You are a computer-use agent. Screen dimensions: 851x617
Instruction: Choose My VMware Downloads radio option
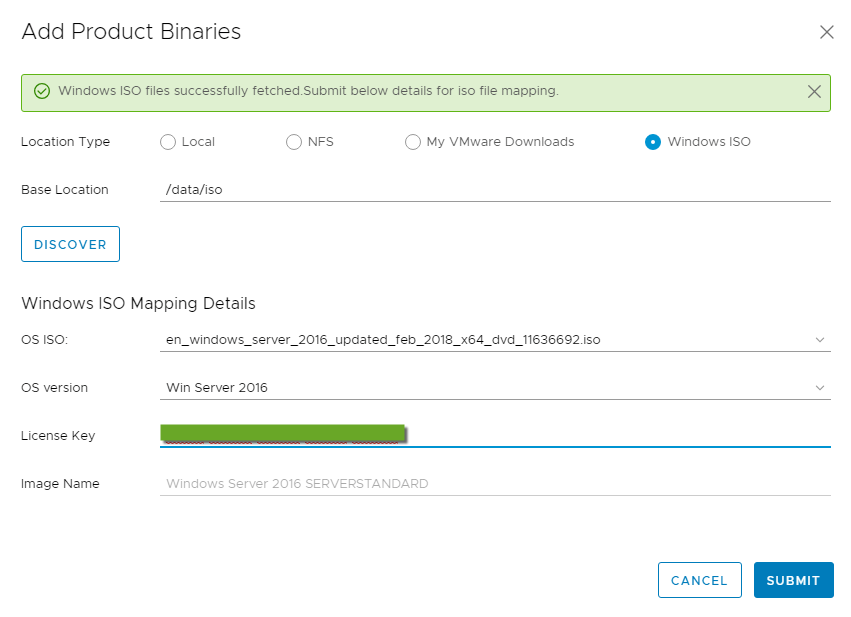413,142
